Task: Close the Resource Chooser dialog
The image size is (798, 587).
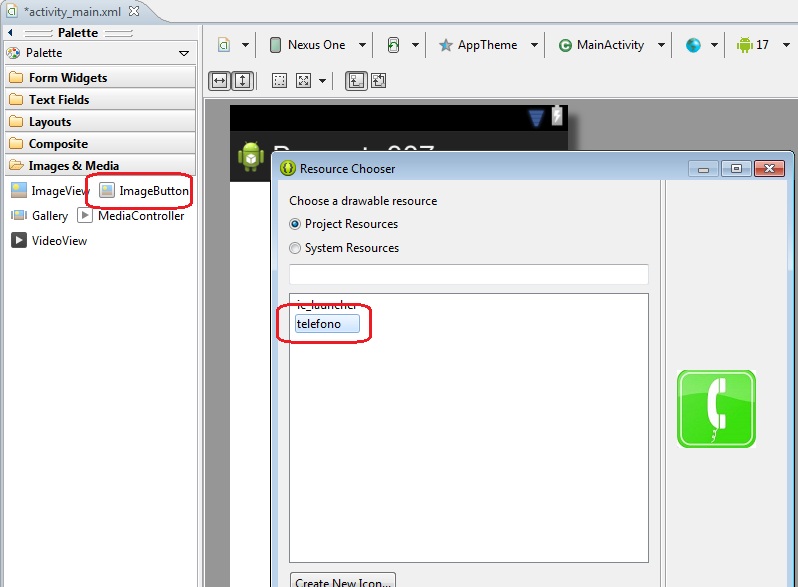Action: click(770, 169)
